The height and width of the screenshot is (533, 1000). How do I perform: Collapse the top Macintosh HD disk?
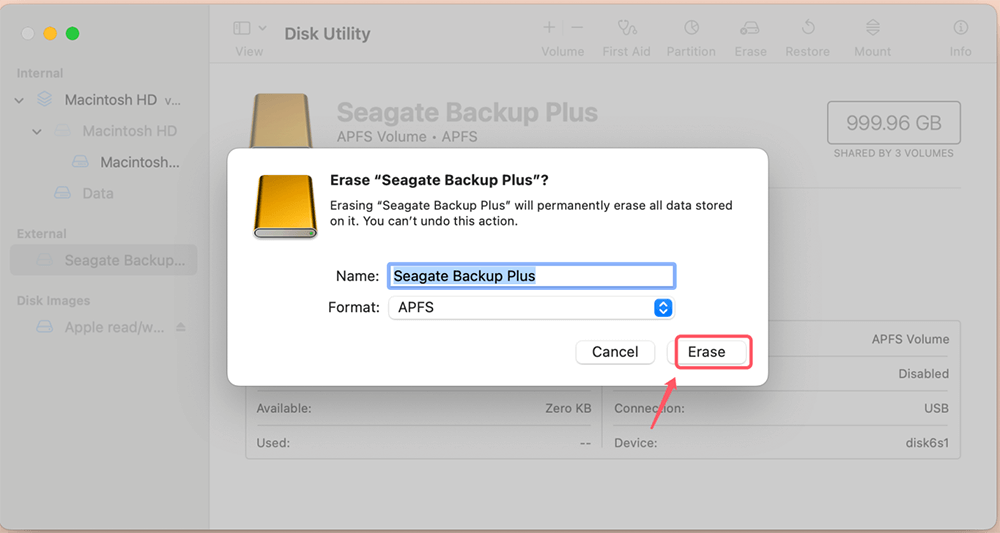tap(19, 100)
